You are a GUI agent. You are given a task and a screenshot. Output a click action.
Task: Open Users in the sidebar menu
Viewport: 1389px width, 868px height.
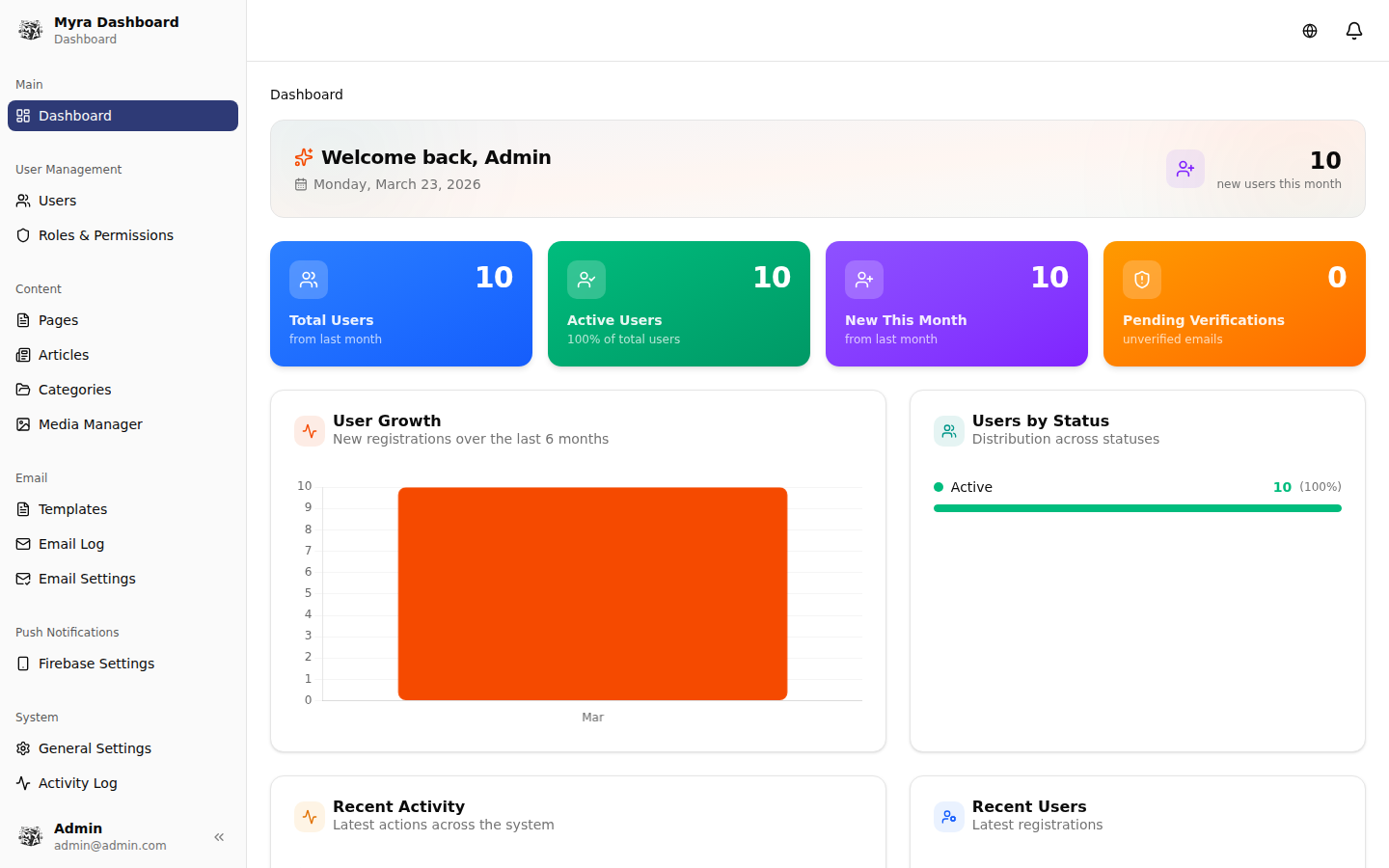(123, 201)
